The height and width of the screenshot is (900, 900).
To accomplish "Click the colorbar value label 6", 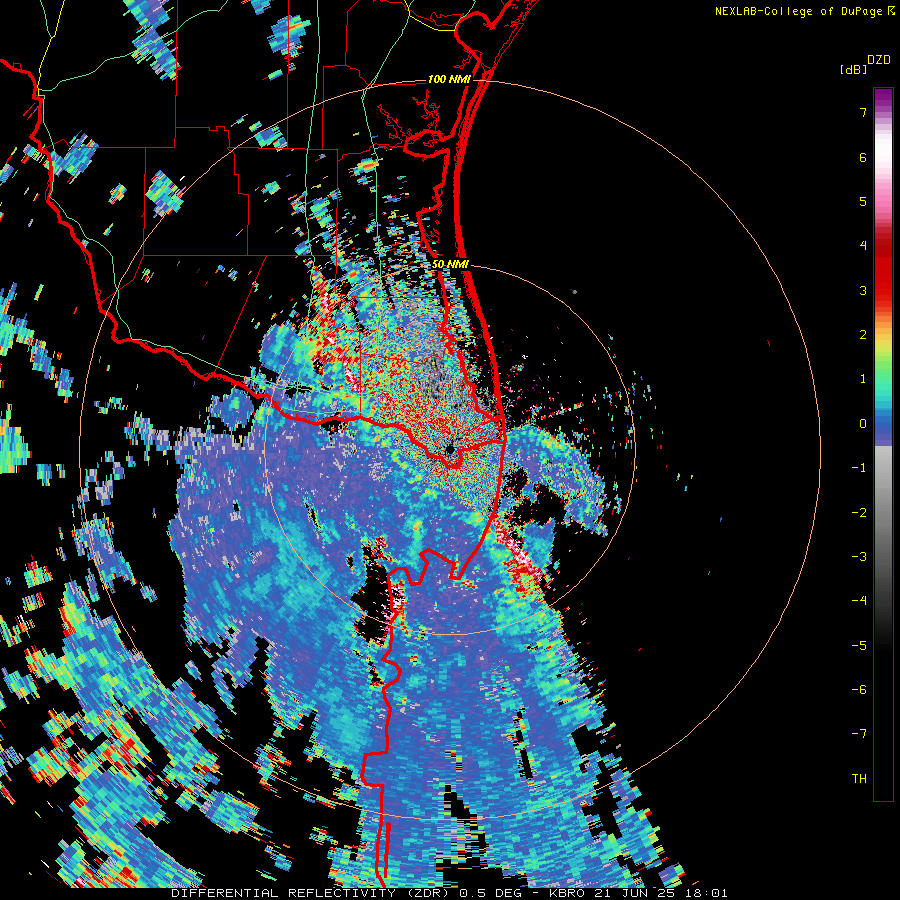I will tap(863, 157).
